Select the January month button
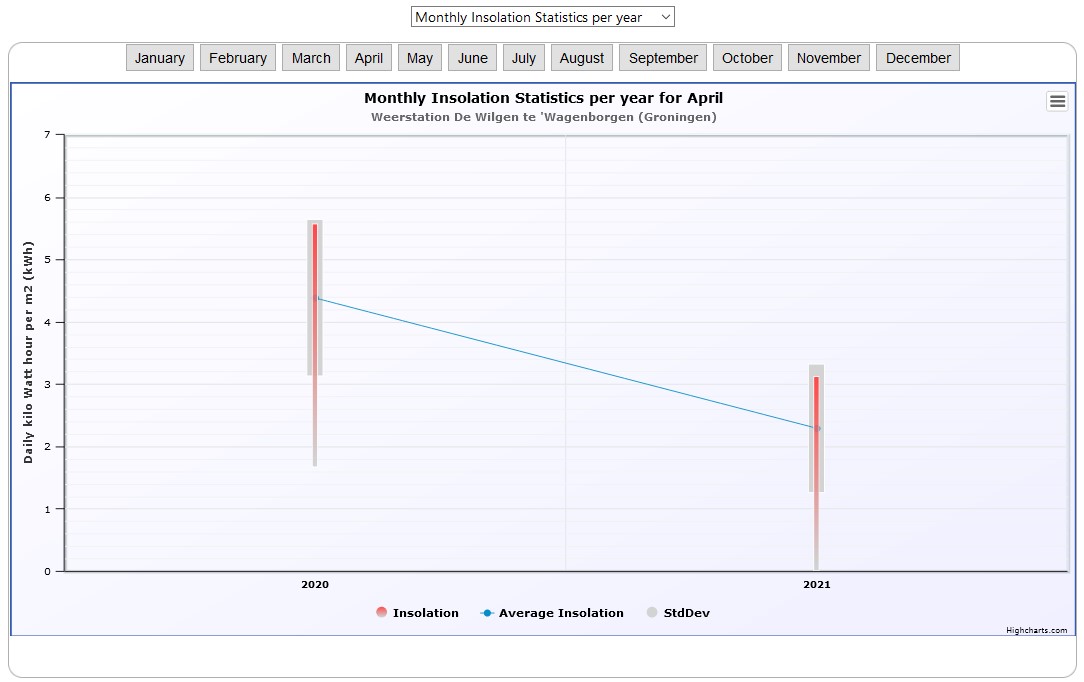The width and height of the screenshot is (1084, 682). point(160,58)
